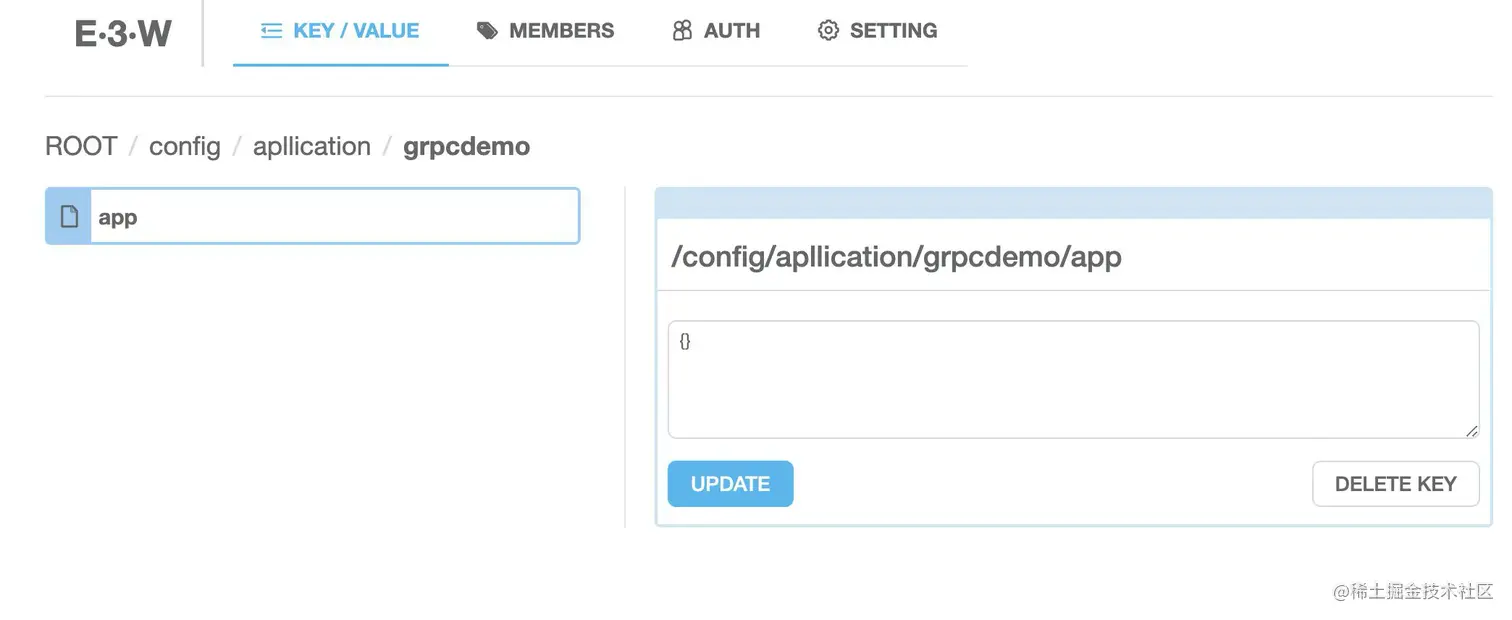Click the gear icon beside SETTING
This screenshot has width=1512, height=620.
(828, 31)
